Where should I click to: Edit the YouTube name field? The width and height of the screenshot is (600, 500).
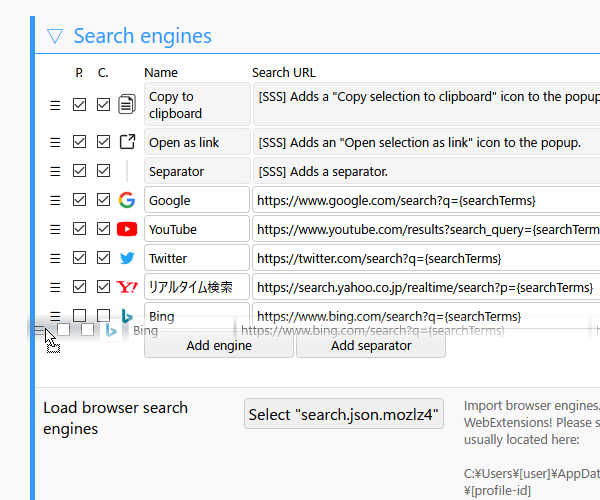point(197,229)
